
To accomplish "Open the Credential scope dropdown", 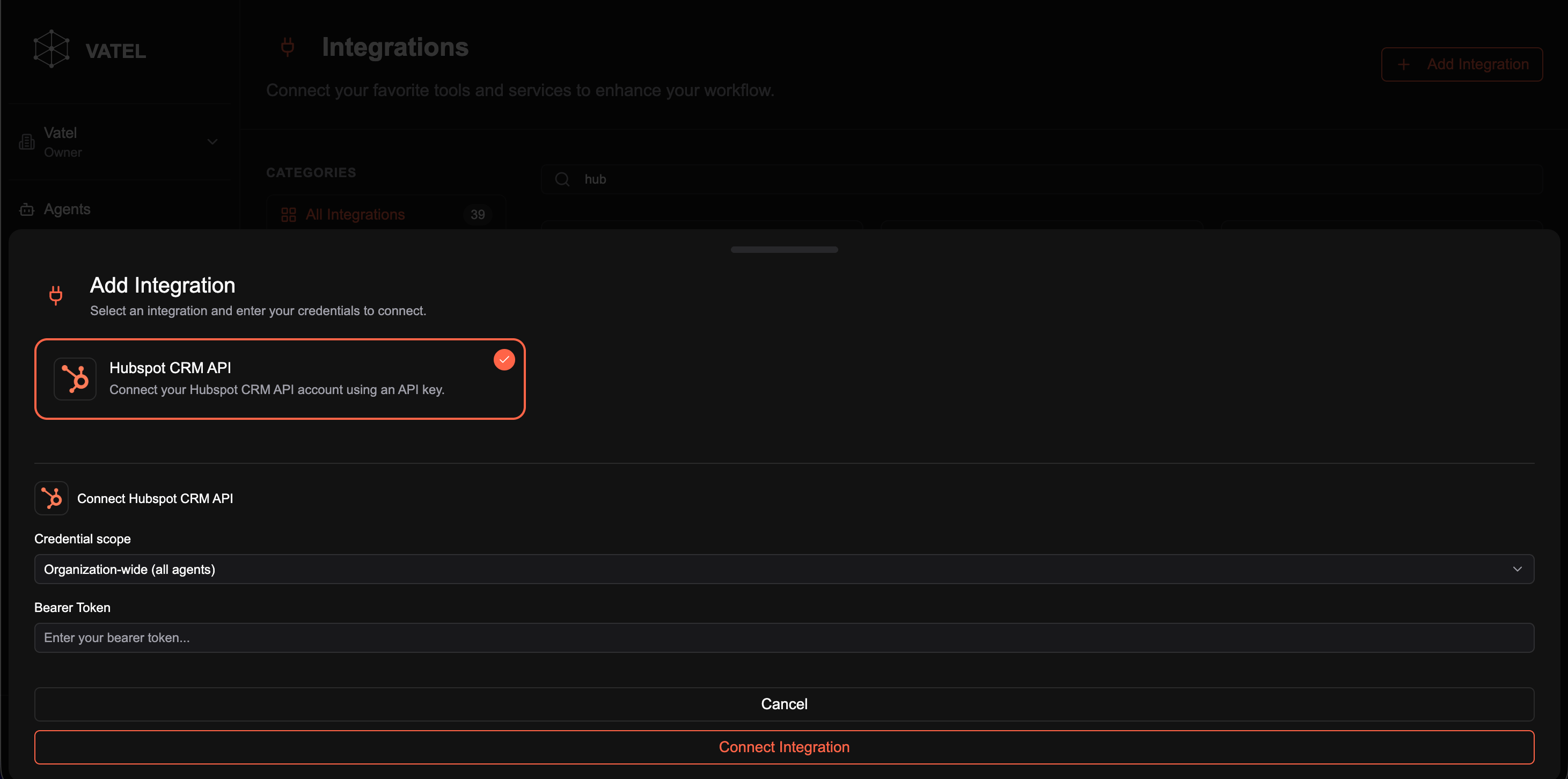I will click(x=784, y=569).
